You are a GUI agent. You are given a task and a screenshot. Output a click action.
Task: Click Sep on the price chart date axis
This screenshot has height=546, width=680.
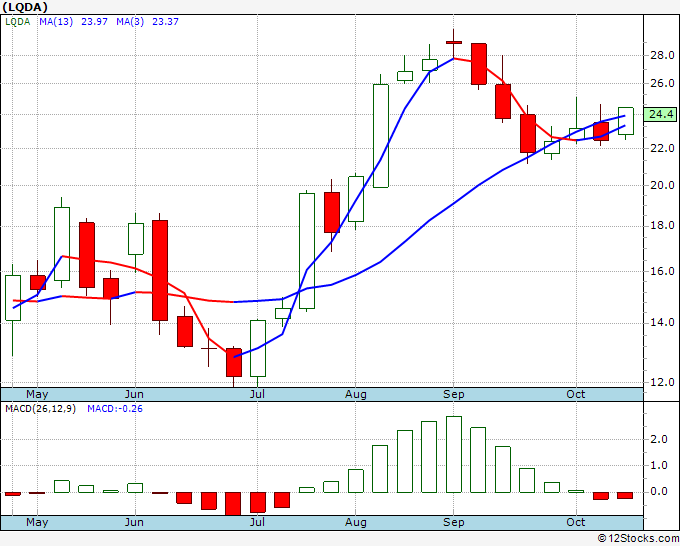pyautogui.click(x=454, y=394)
